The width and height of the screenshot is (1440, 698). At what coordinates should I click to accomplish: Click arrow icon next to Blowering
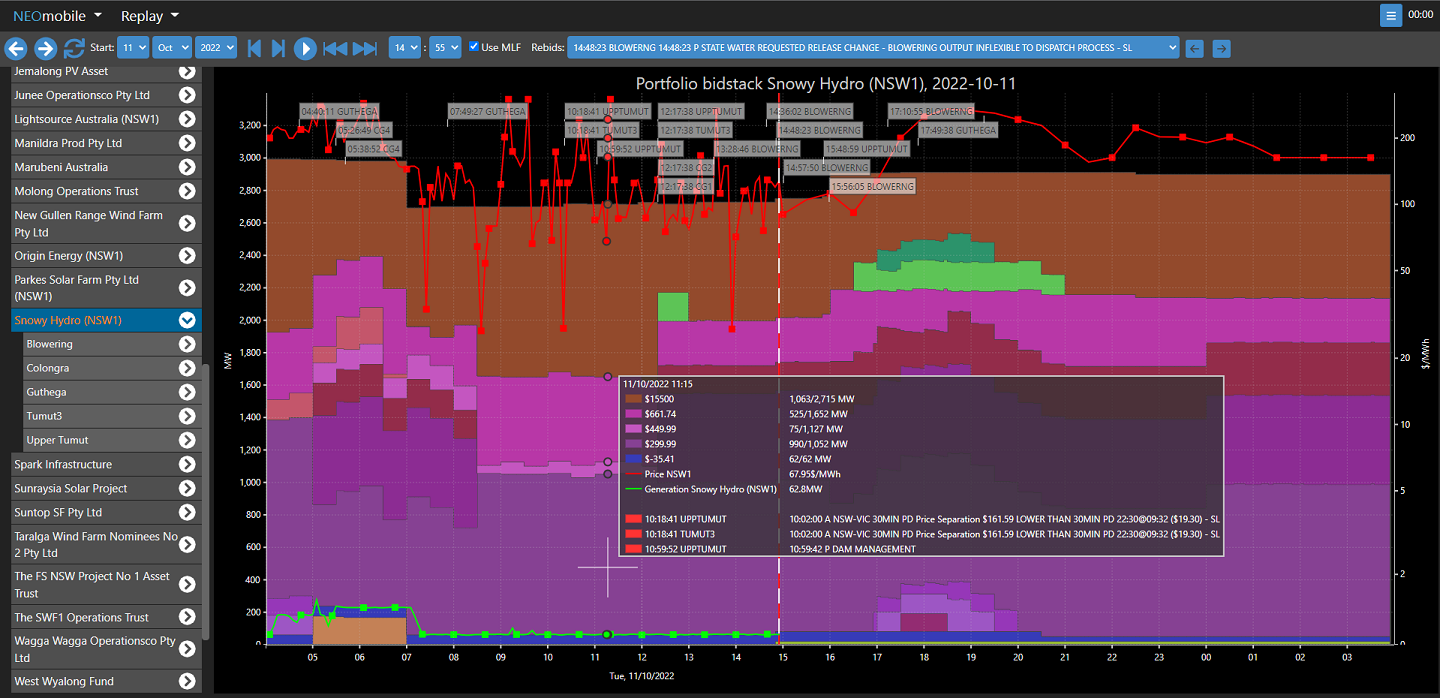coord(187,344)
